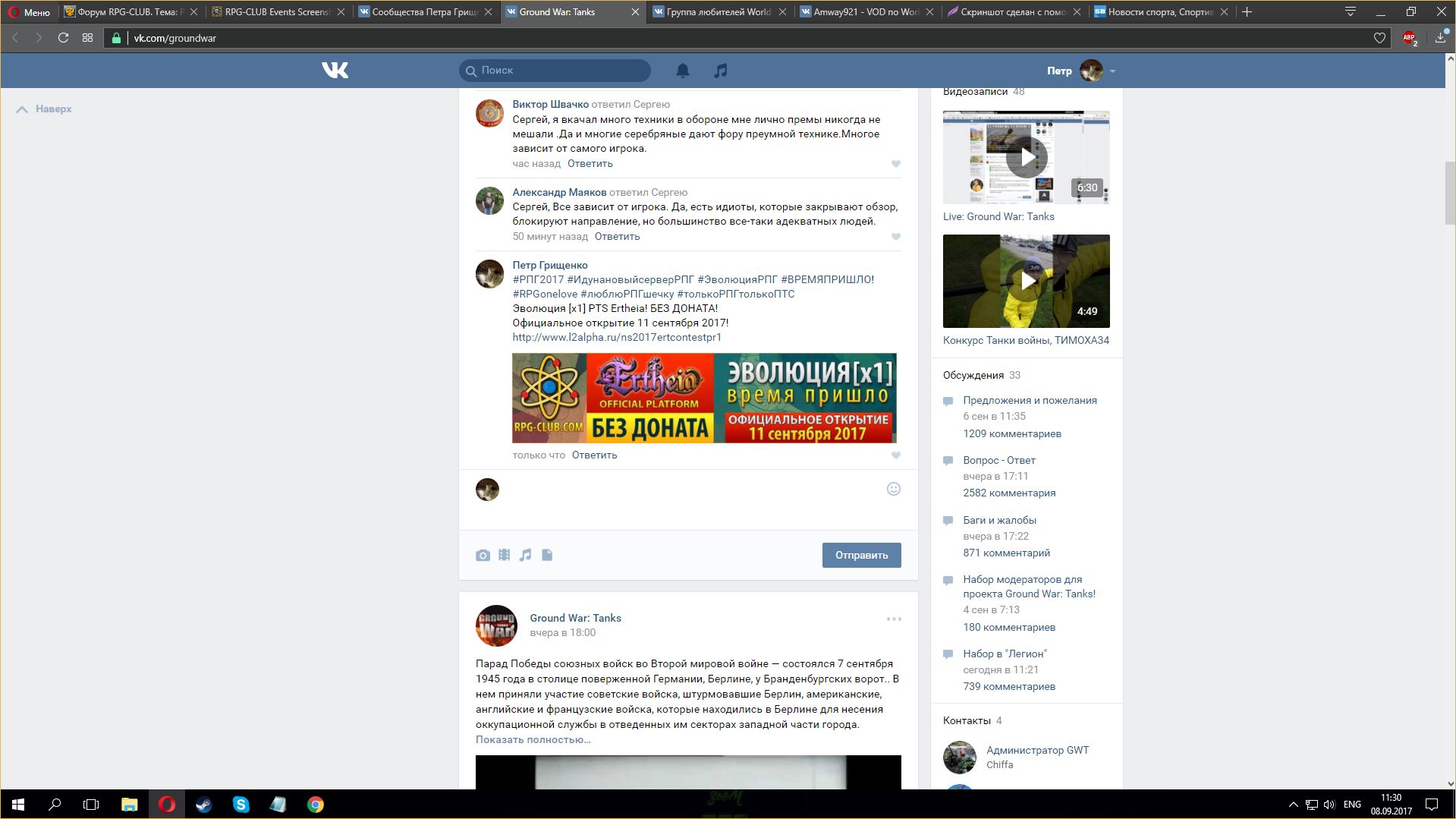The image size is (1456, 819).
Task: Open Windows Start menu
Action: tap(18, 805)
